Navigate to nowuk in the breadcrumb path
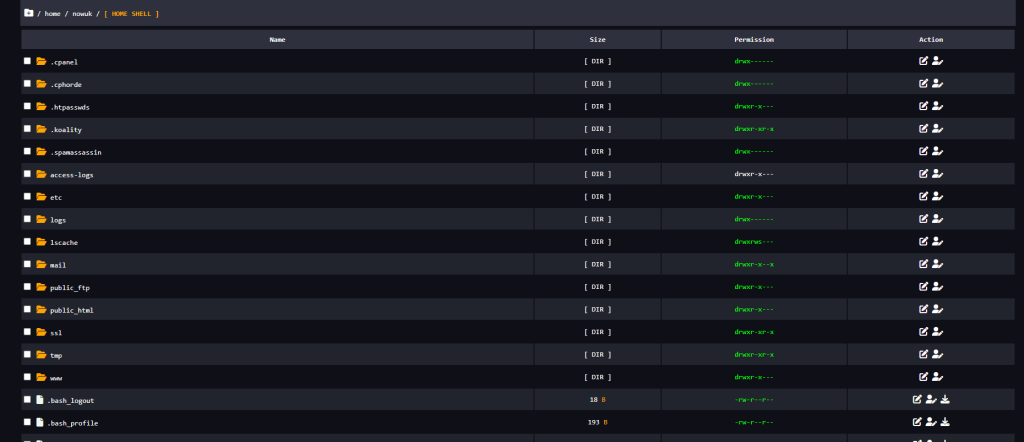Viewport: 1024px width, 442px height. click(82, 14)
